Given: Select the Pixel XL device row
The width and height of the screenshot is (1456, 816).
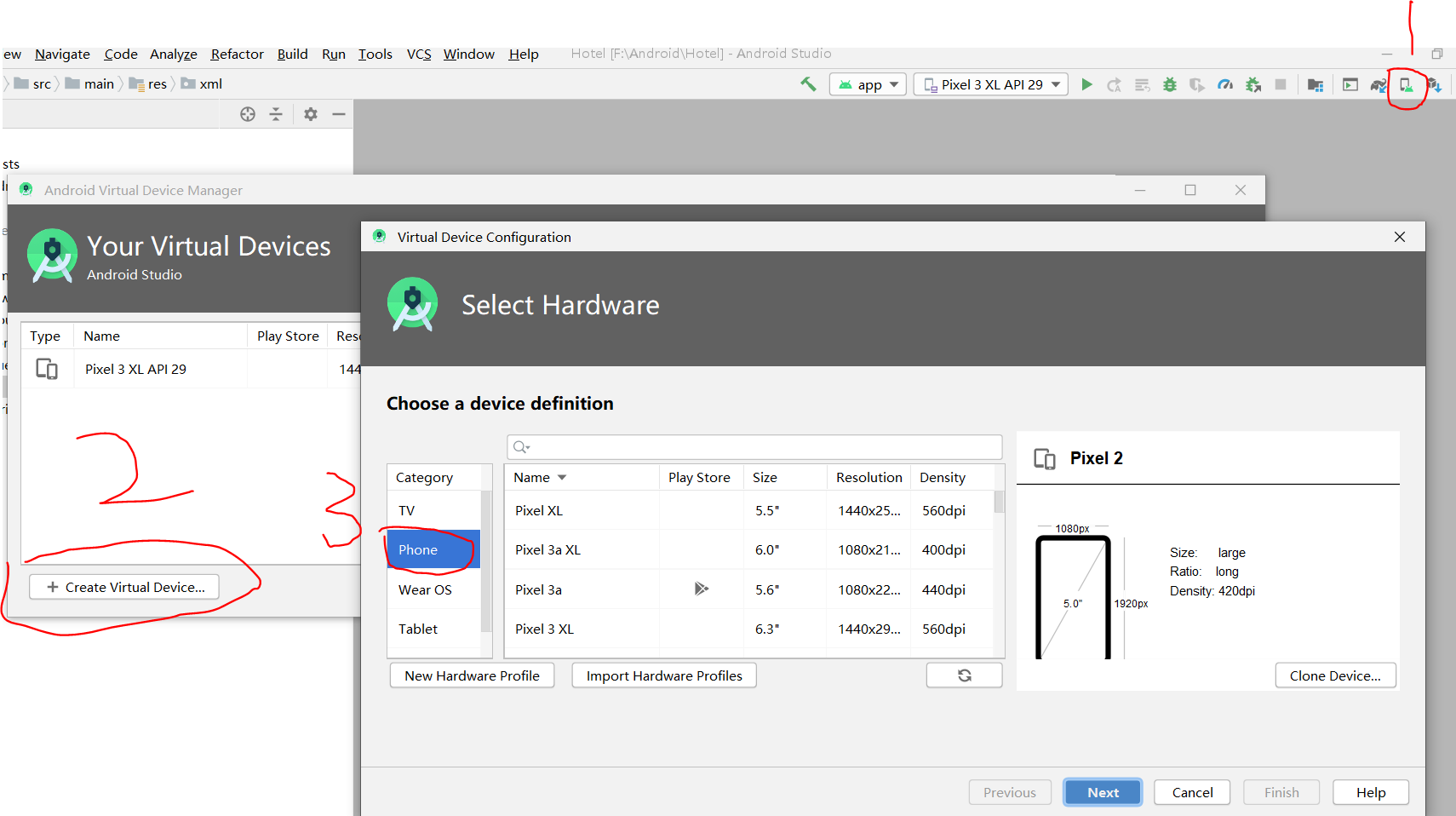Looking at the screenshot, I should (749, 510).
